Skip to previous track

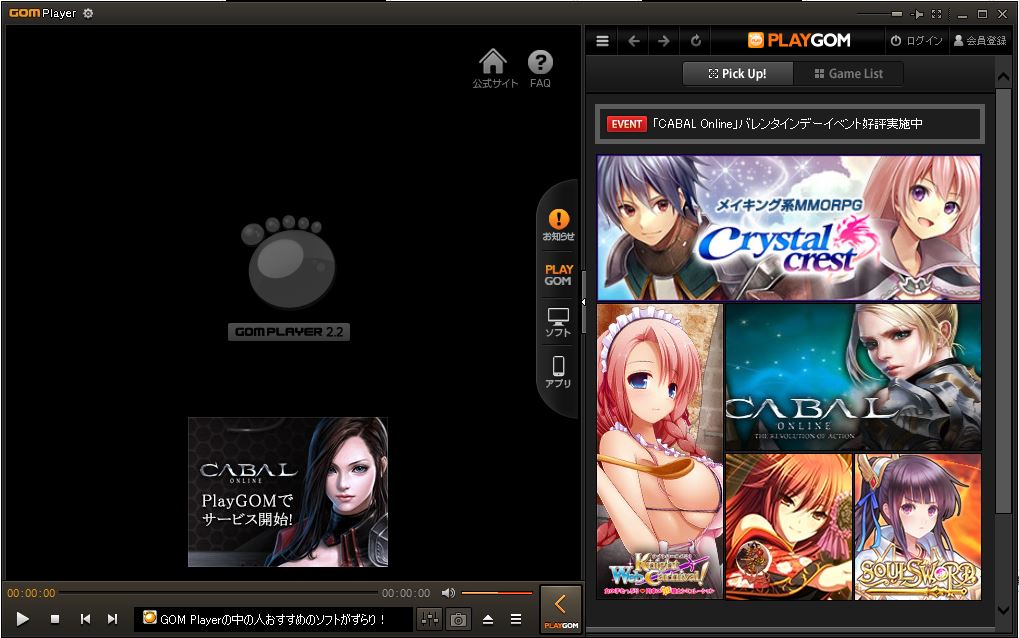(x=85, y=619)
